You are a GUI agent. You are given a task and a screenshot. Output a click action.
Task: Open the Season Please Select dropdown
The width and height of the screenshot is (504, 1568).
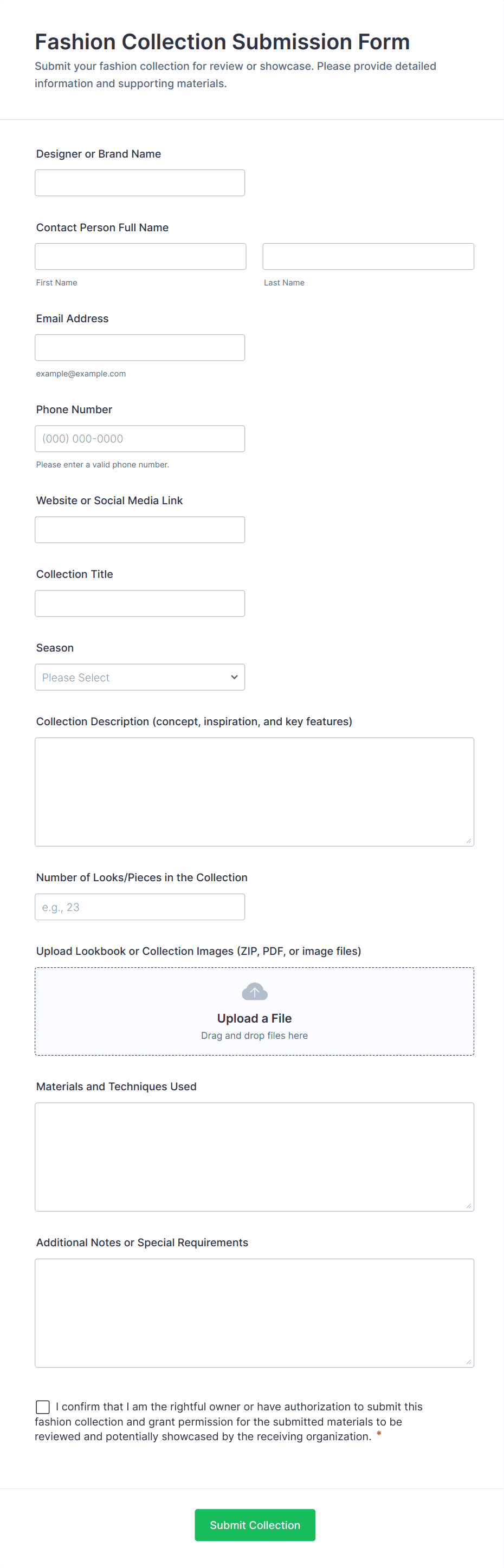(x=139, y=678)
